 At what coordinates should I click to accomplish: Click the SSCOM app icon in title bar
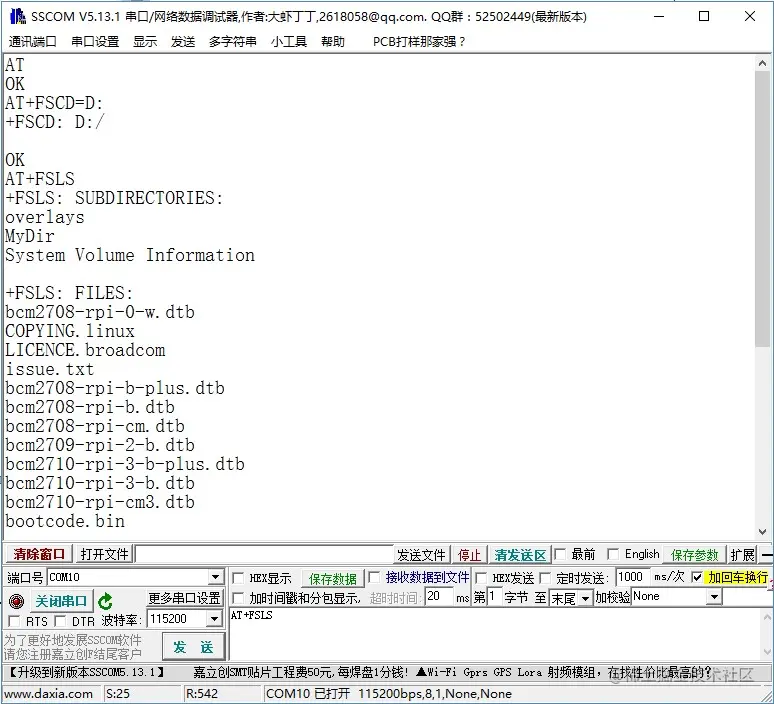(17, 16)
